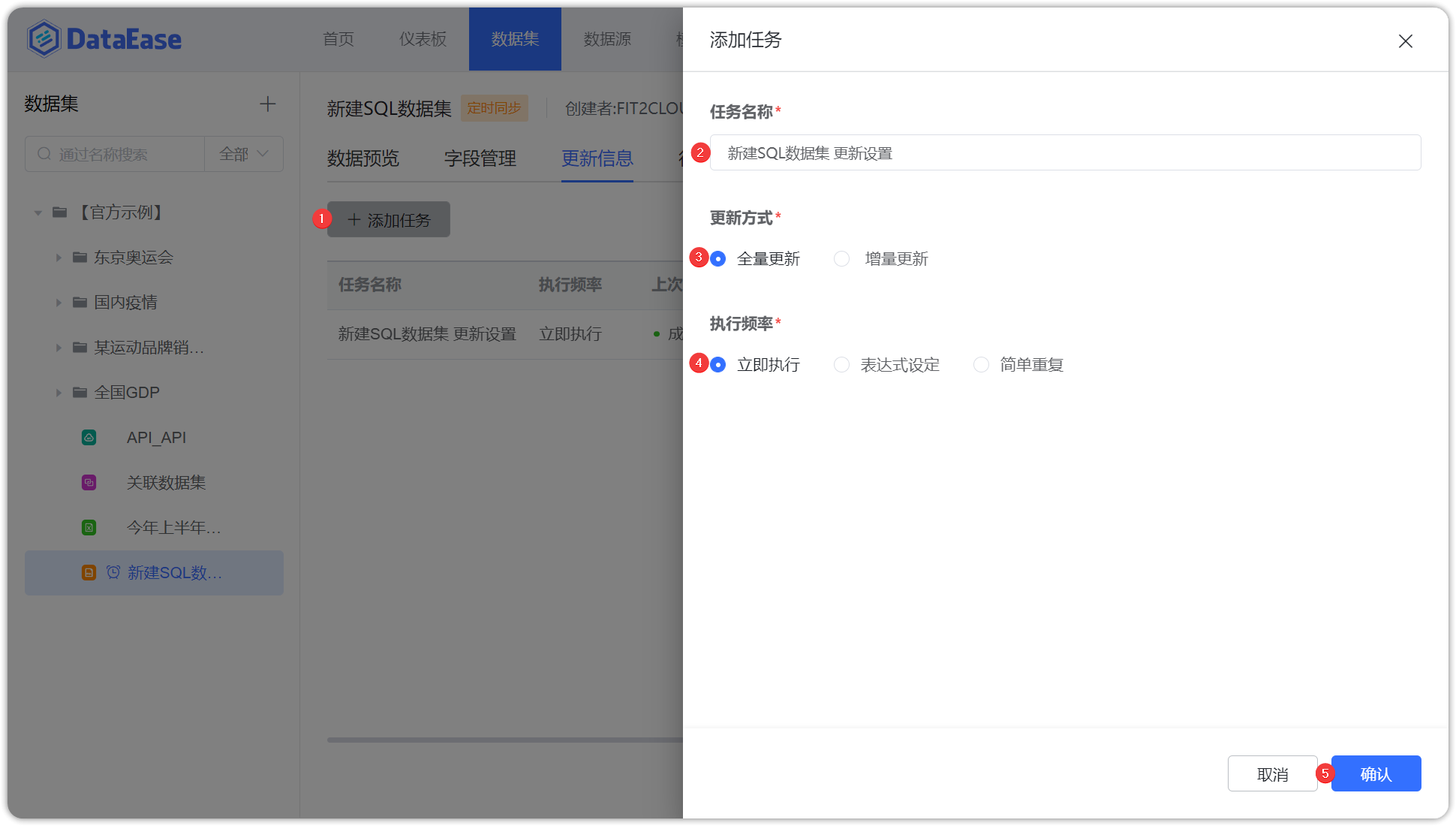
Task: Switch to the 字段管理 tab
Action: [x=480, y=158]
